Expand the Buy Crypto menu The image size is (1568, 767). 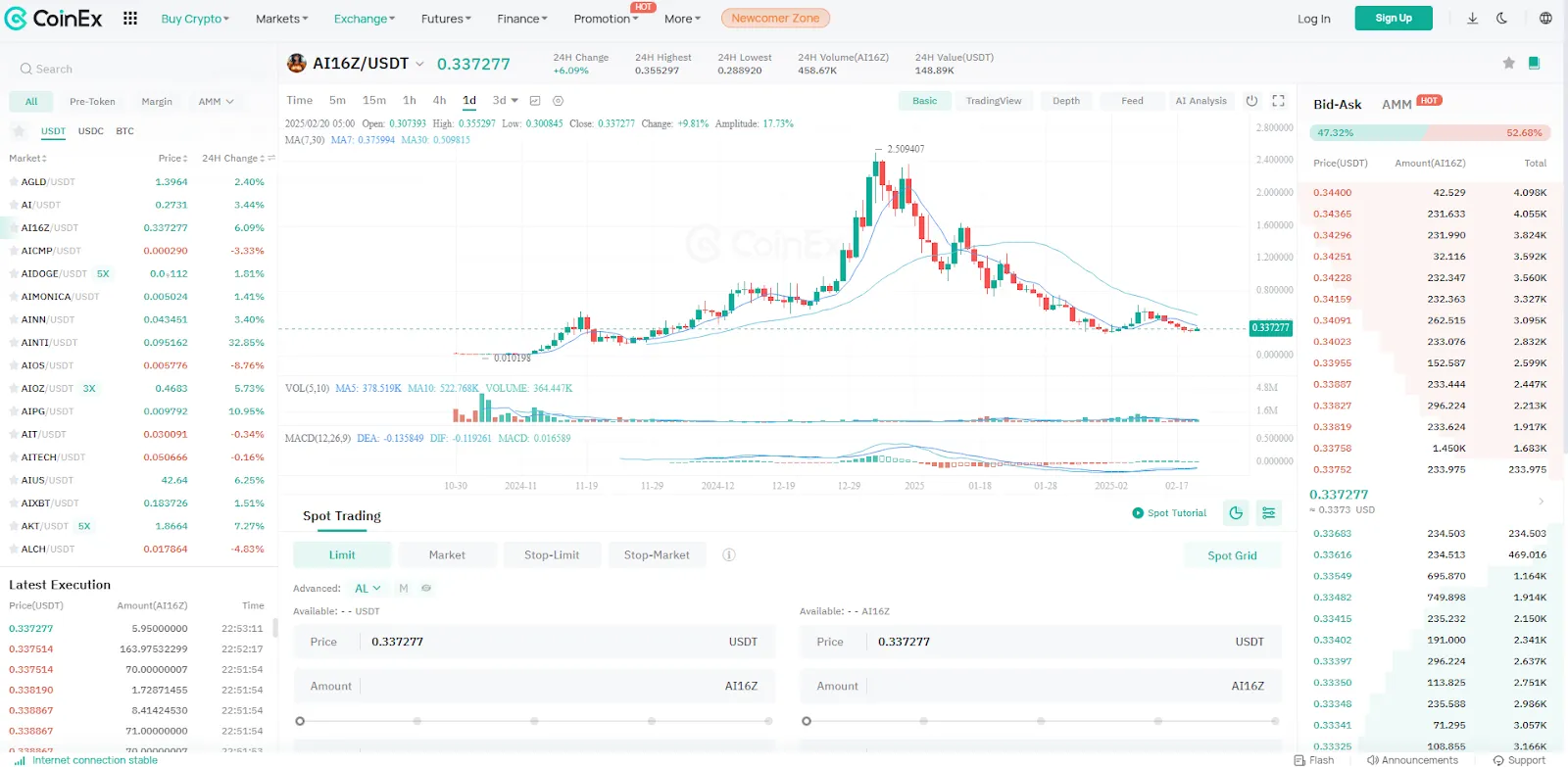tap(195, 19)
